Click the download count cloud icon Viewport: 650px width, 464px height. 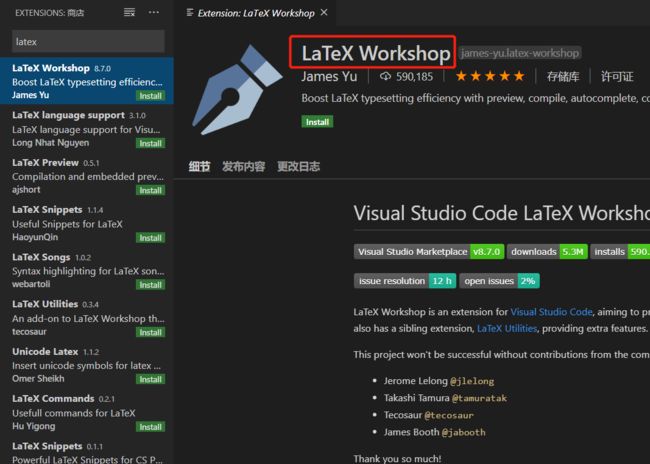click(385, 76)
